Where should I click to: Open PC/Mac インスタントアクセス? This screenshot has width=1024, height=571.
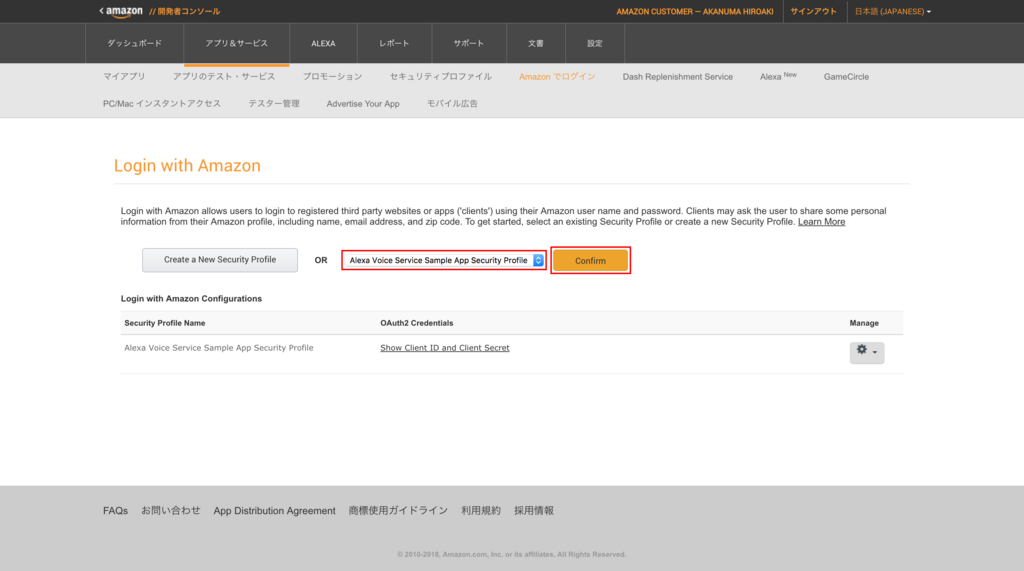(x=162, y=103)
